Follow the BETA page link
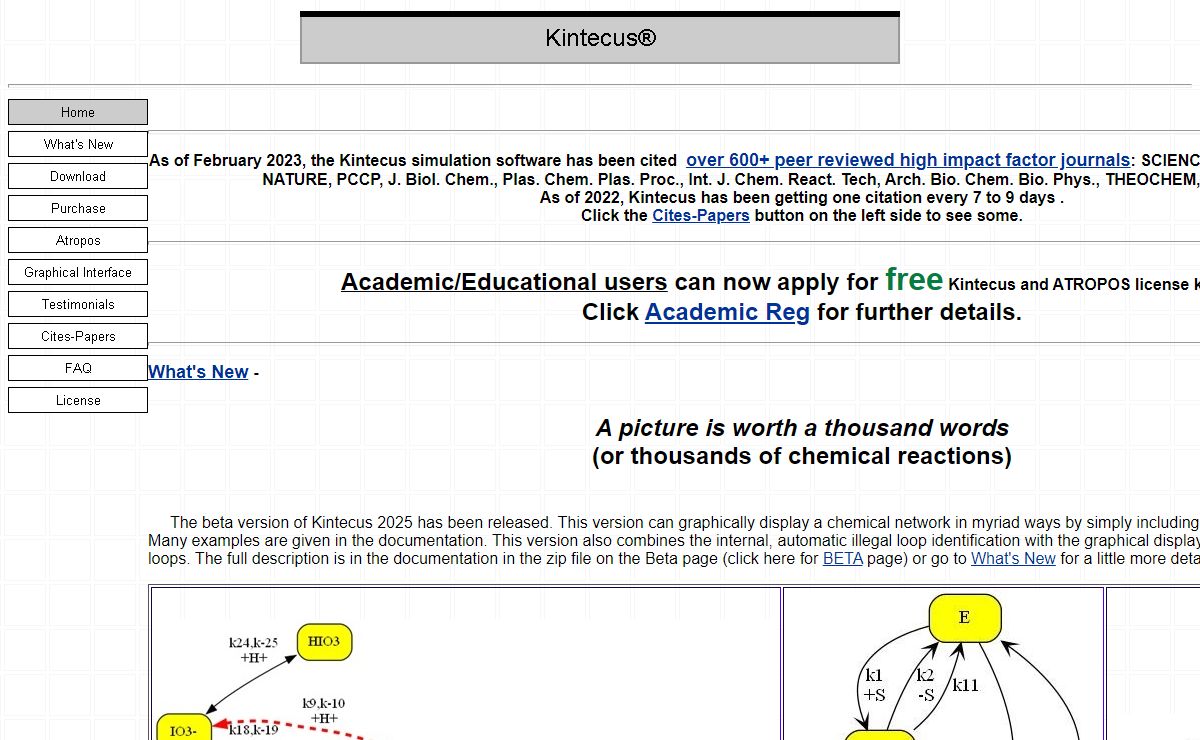1200x740 pixels. pos(842,558)
